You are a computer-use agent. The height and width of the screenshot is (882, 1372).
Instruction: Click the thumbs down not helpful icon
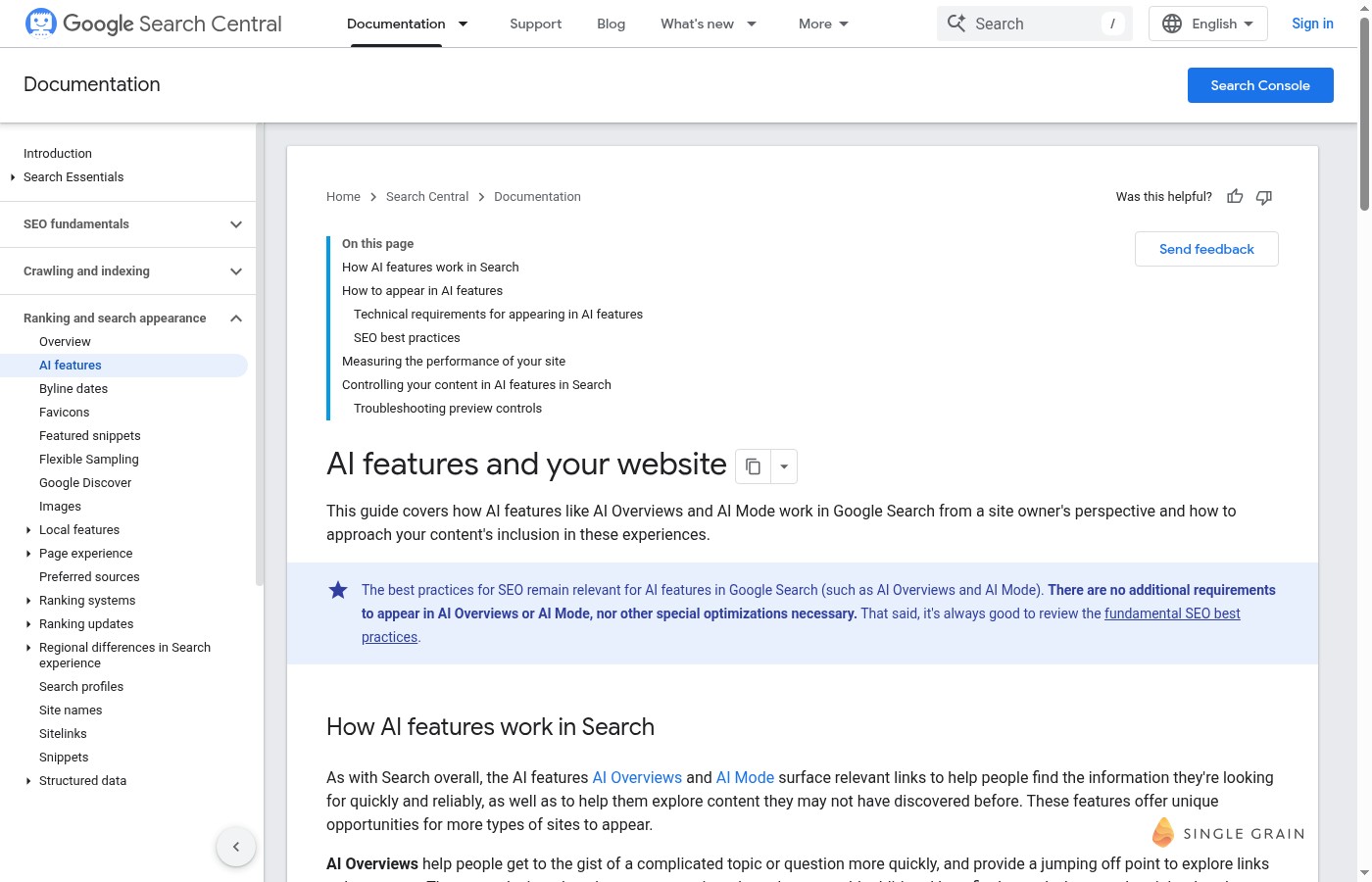coord(1264,197)
